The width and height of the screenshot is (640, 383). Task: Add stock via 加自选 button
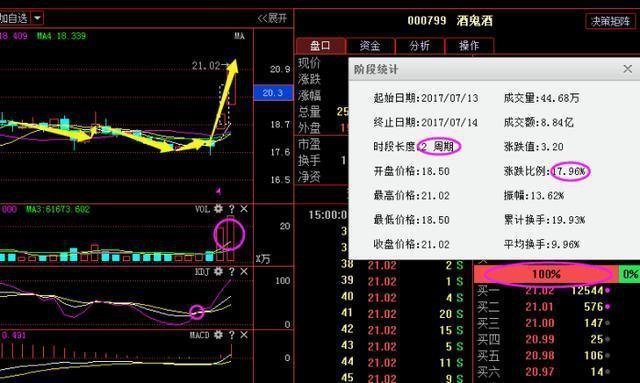pyautogui.click(x=14, y=18)
